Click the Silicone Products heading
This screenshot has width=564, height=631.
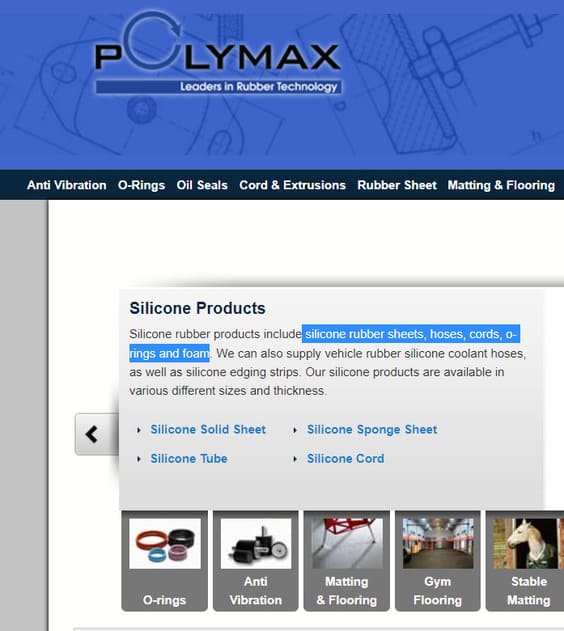(x=197, y=308)
